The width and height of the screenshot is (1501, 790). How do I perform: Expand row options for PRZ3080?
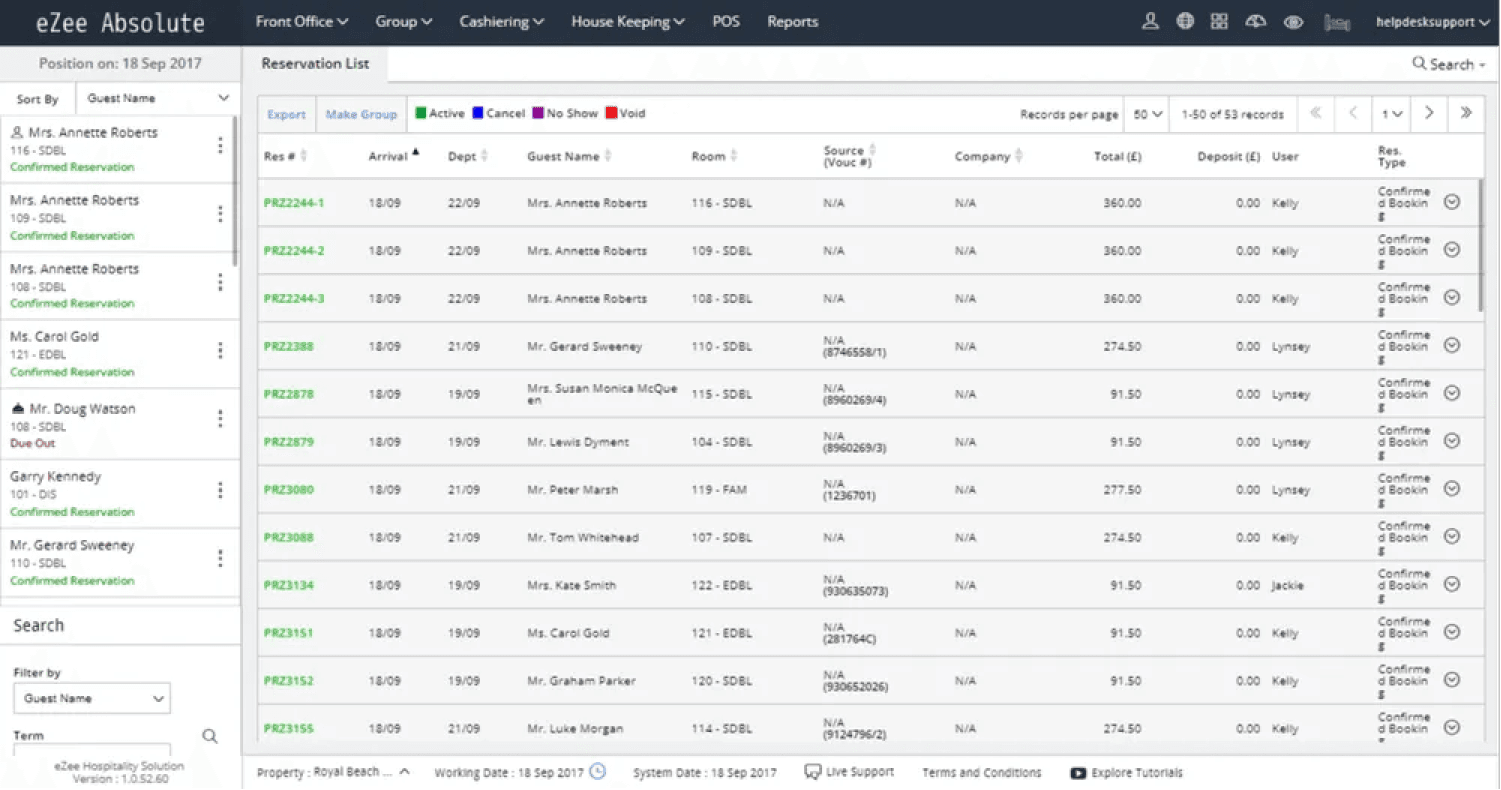[1452, 489]
